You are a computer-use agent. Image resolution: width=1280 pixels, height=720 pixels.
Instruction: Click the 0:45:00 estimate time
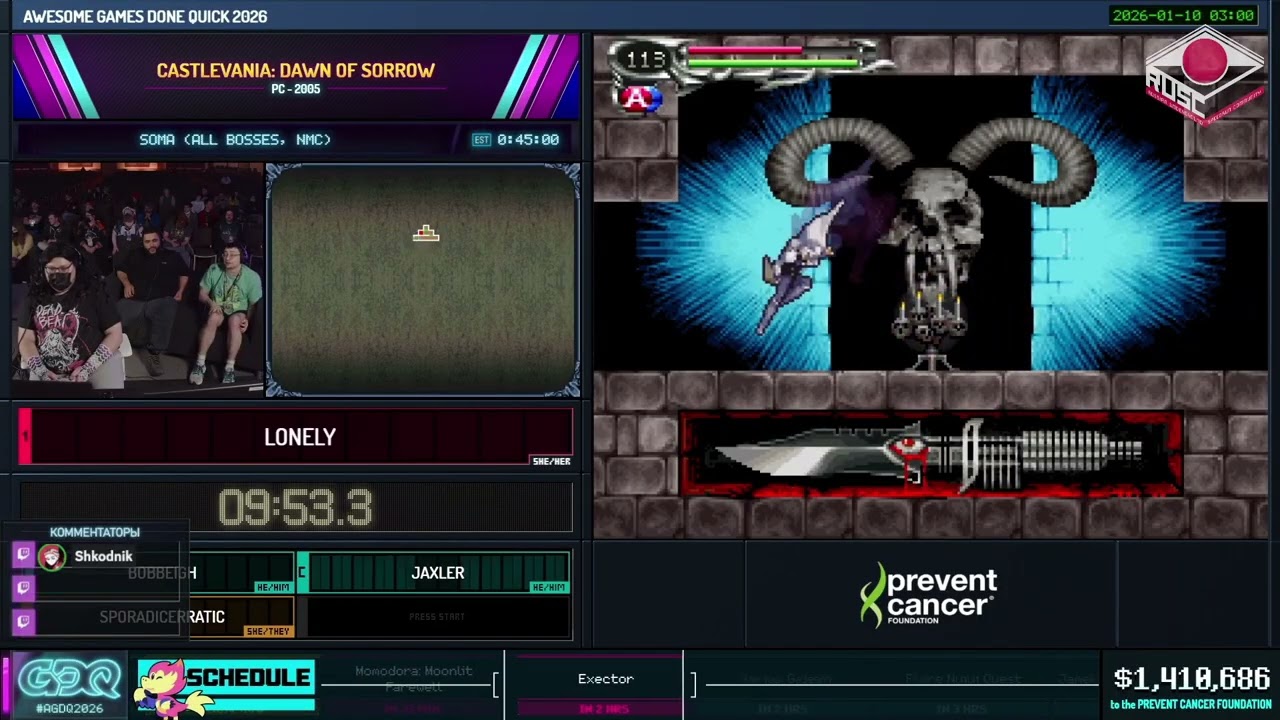[528, 140]
